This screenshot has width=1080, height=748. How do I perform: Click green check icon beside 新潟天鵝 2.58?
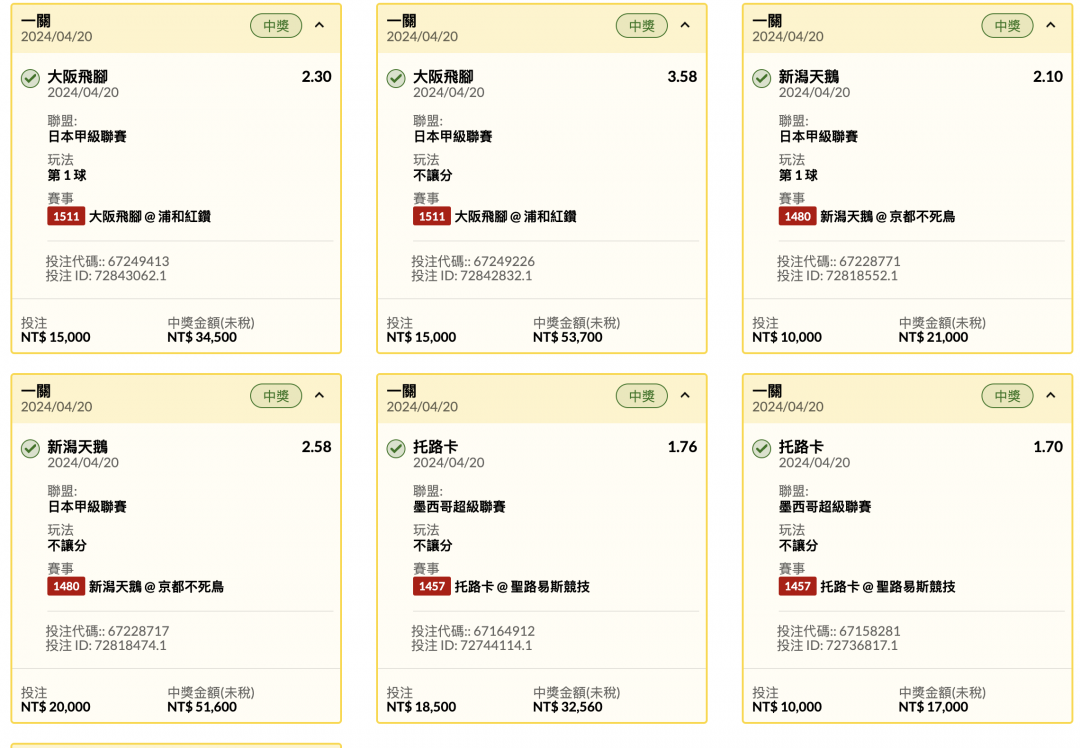pos(30,449)
